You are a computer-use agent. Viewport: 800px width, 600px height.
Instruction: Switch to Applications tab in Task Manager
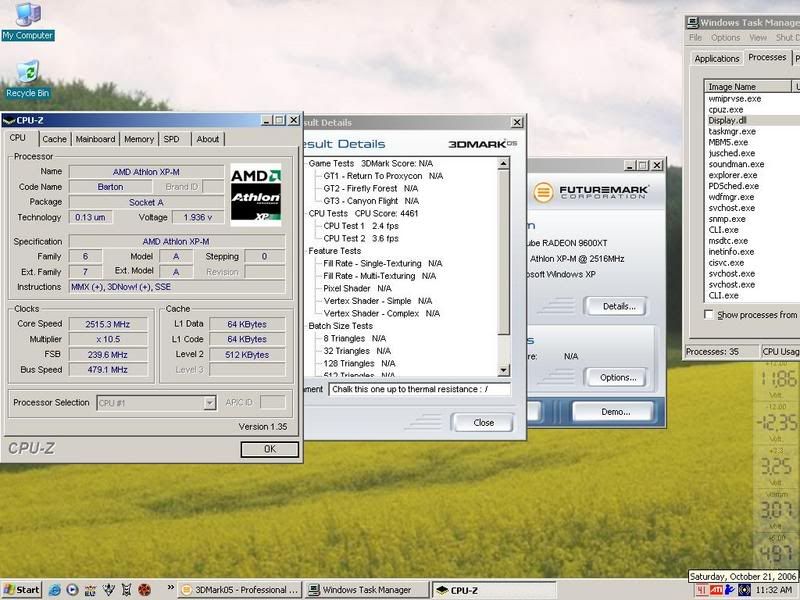coord(717,59)
